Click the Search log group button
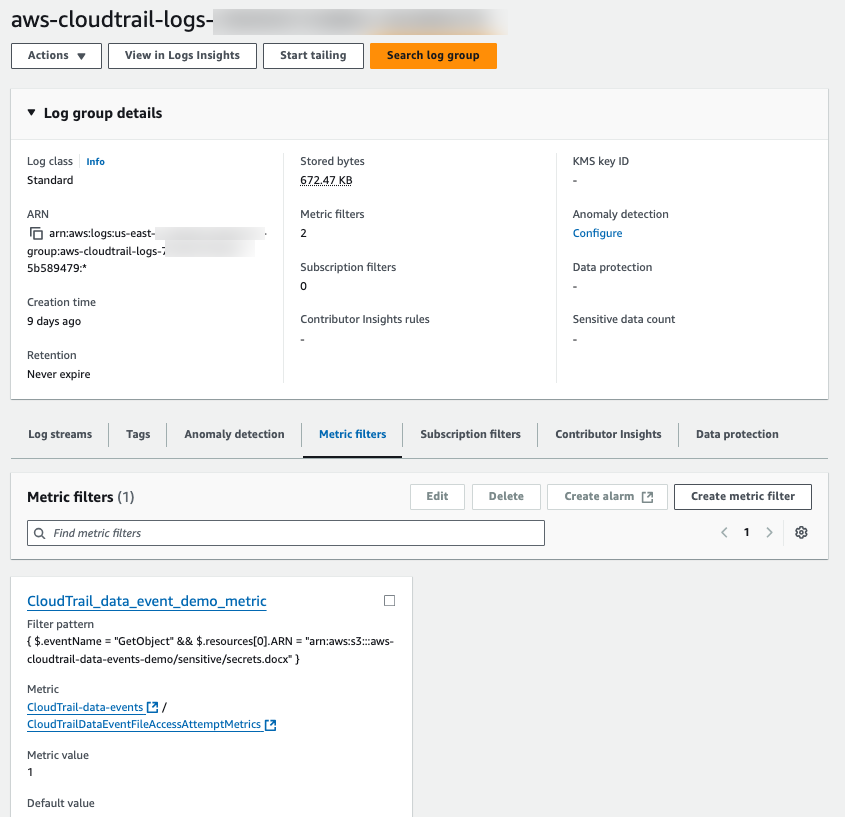The image size is (845, 817). tap(433, 56)
